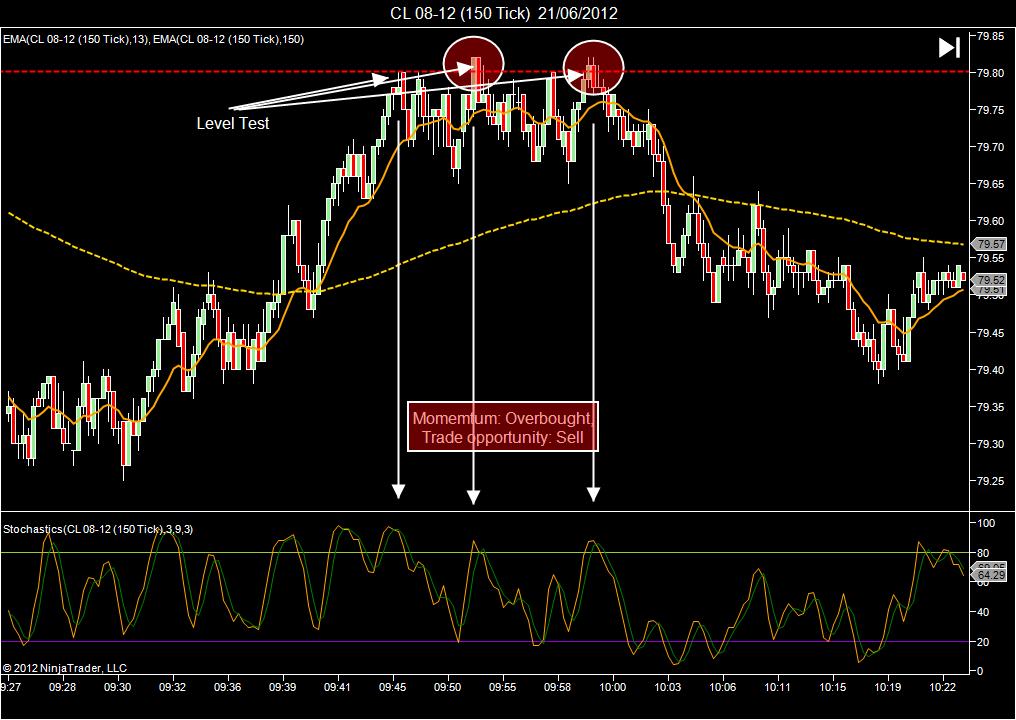Click the 10:15 time axis label

[833, 687]
